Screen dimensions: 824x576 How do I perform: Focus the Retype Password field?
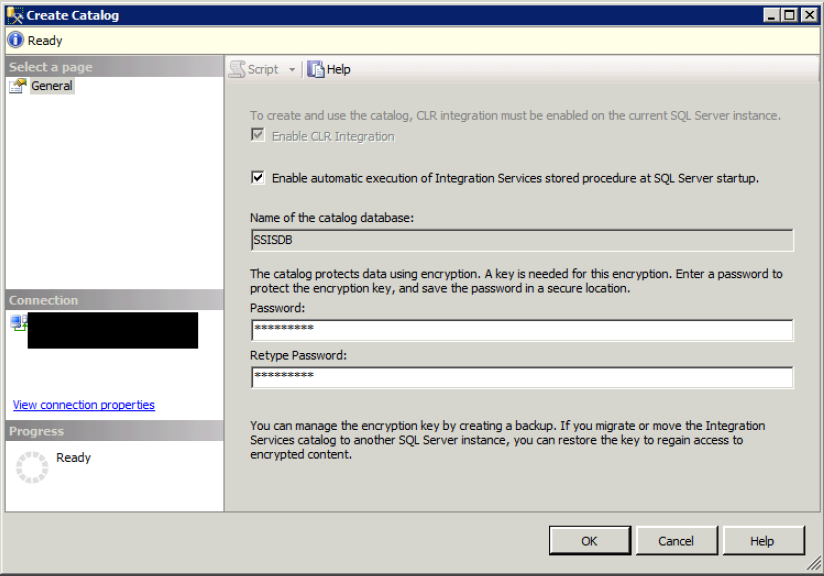coord(522,377)
